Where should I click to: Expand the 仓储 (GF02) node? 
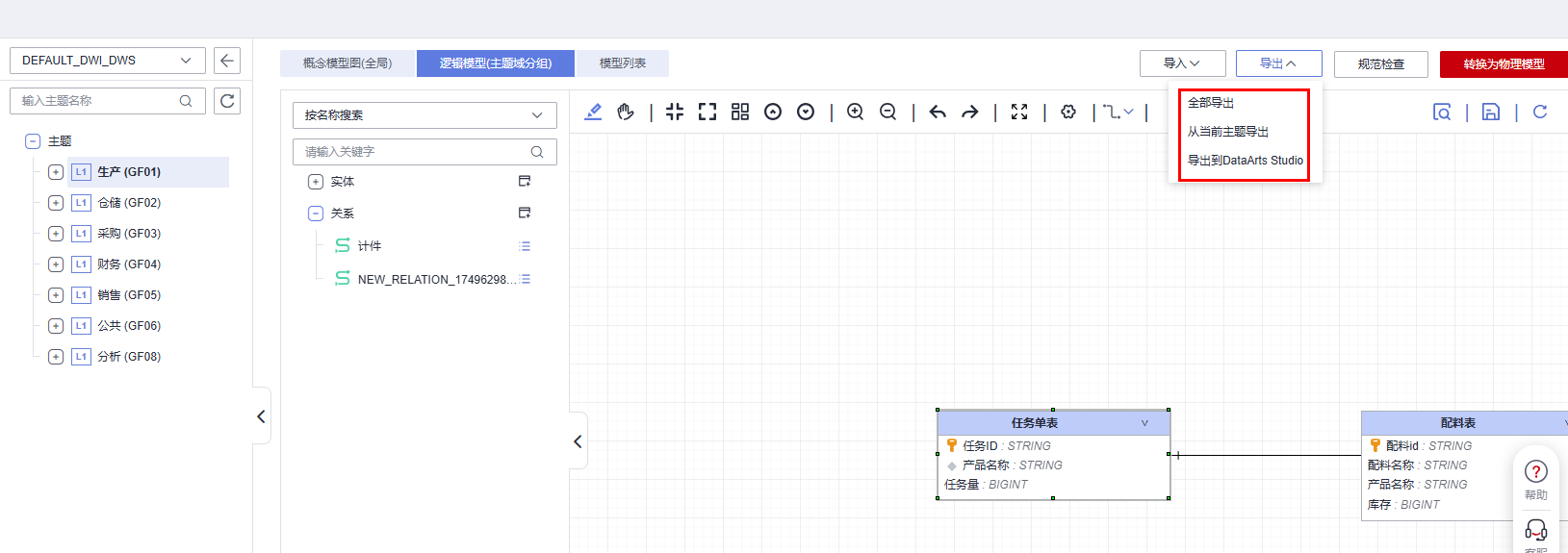pyautogui.click(x=56, y=203)
